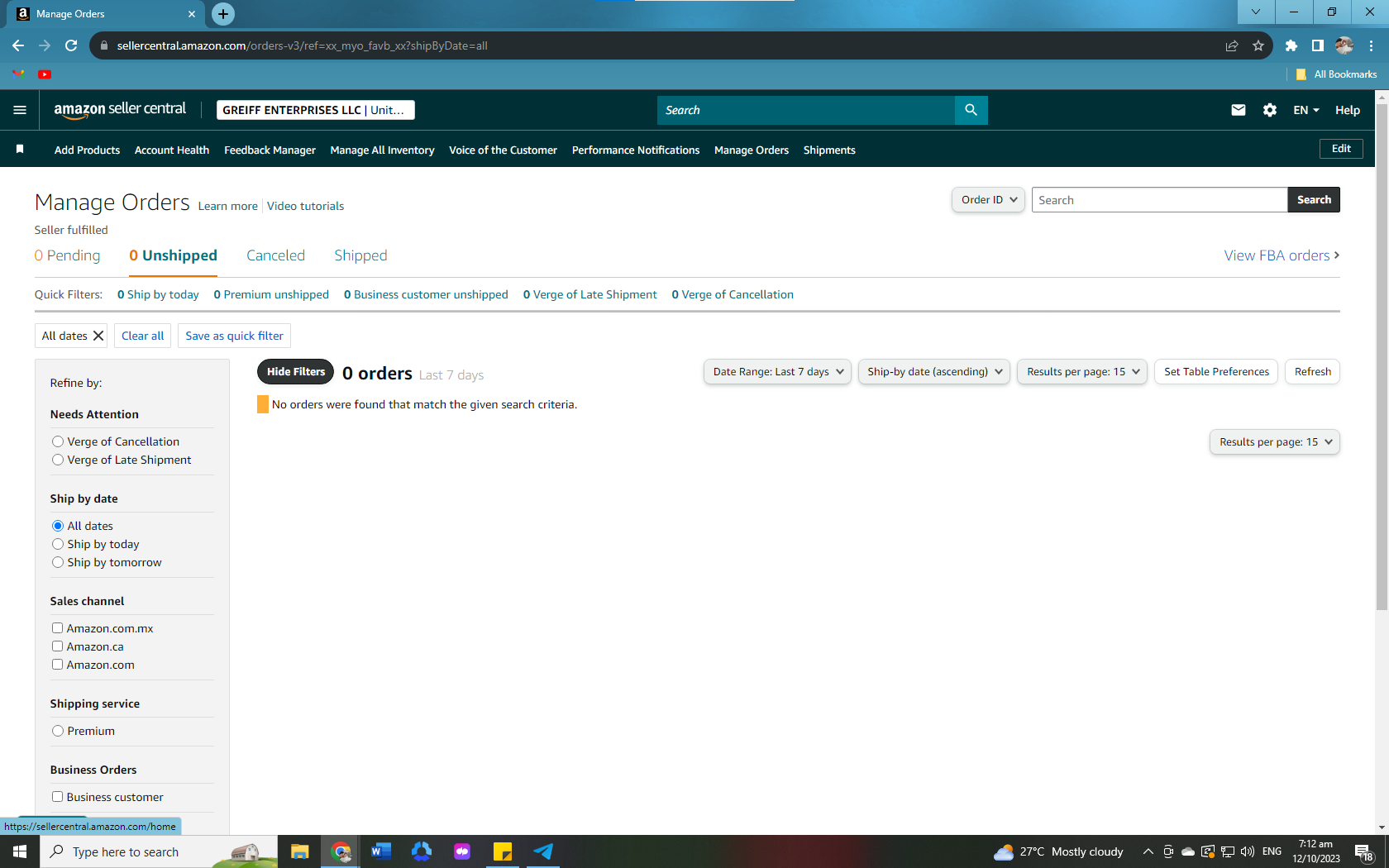Open the share page icon in address bar
The height and width of the screenshot is (868, 1389).
coord(1232,45)
